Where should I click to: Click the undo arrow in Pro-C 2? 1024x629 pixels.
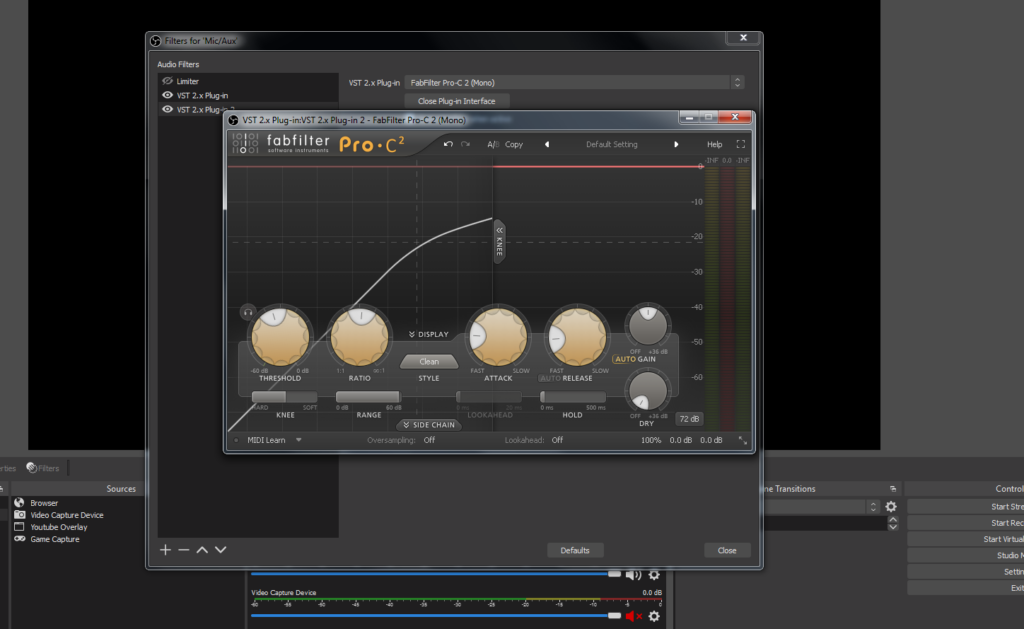pyautogui.click(x=448, y=144)
